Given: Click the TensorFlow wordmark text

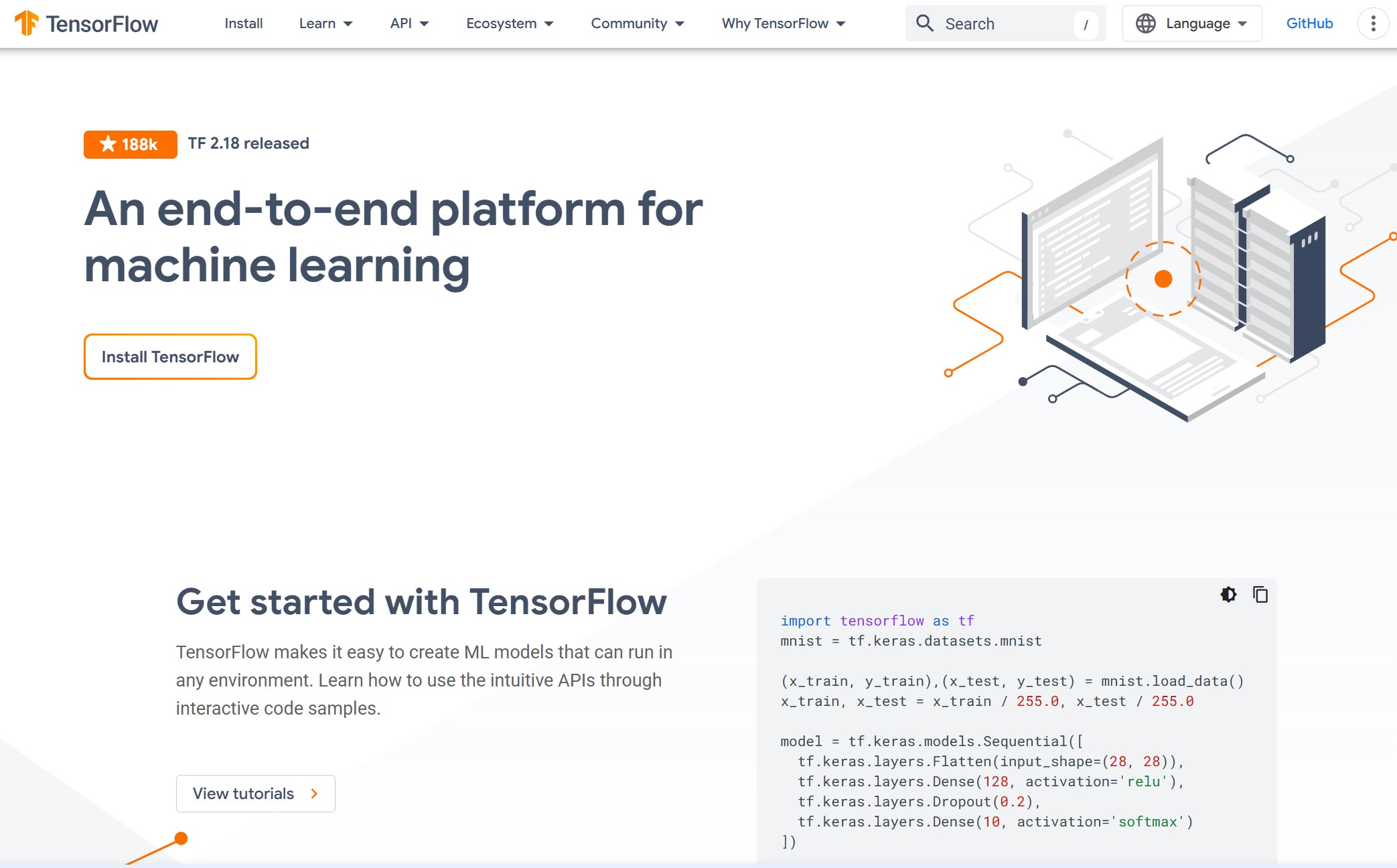Looking at the screenshot, I should point(102,24).
